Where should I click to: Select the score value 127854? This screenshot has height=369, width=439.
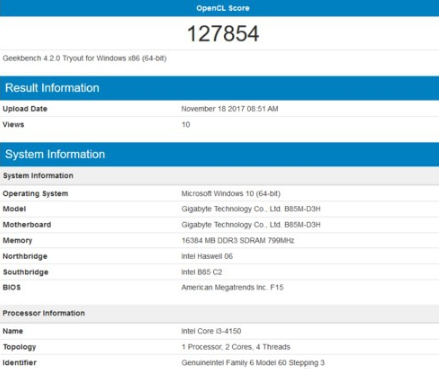pos(223,34)
